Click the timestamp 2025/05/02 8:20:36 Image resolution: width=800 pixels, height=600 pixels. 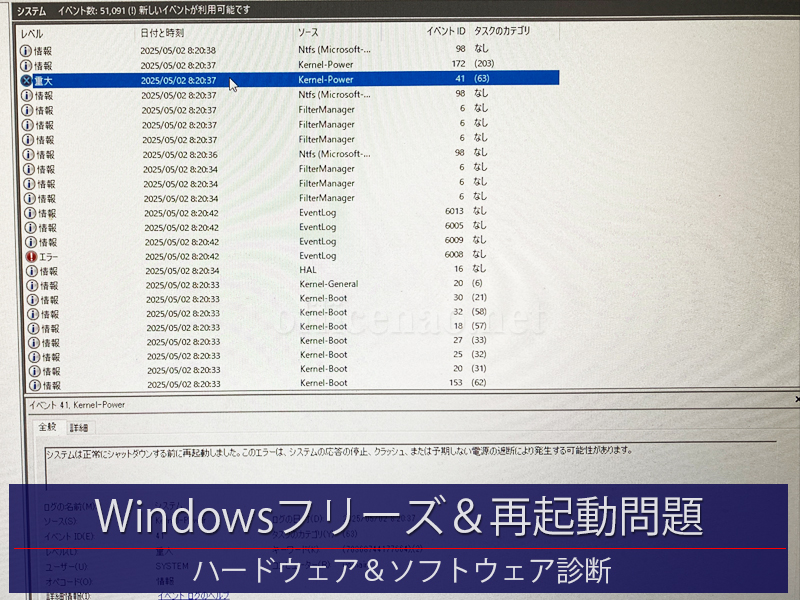[x=180, y=155]
